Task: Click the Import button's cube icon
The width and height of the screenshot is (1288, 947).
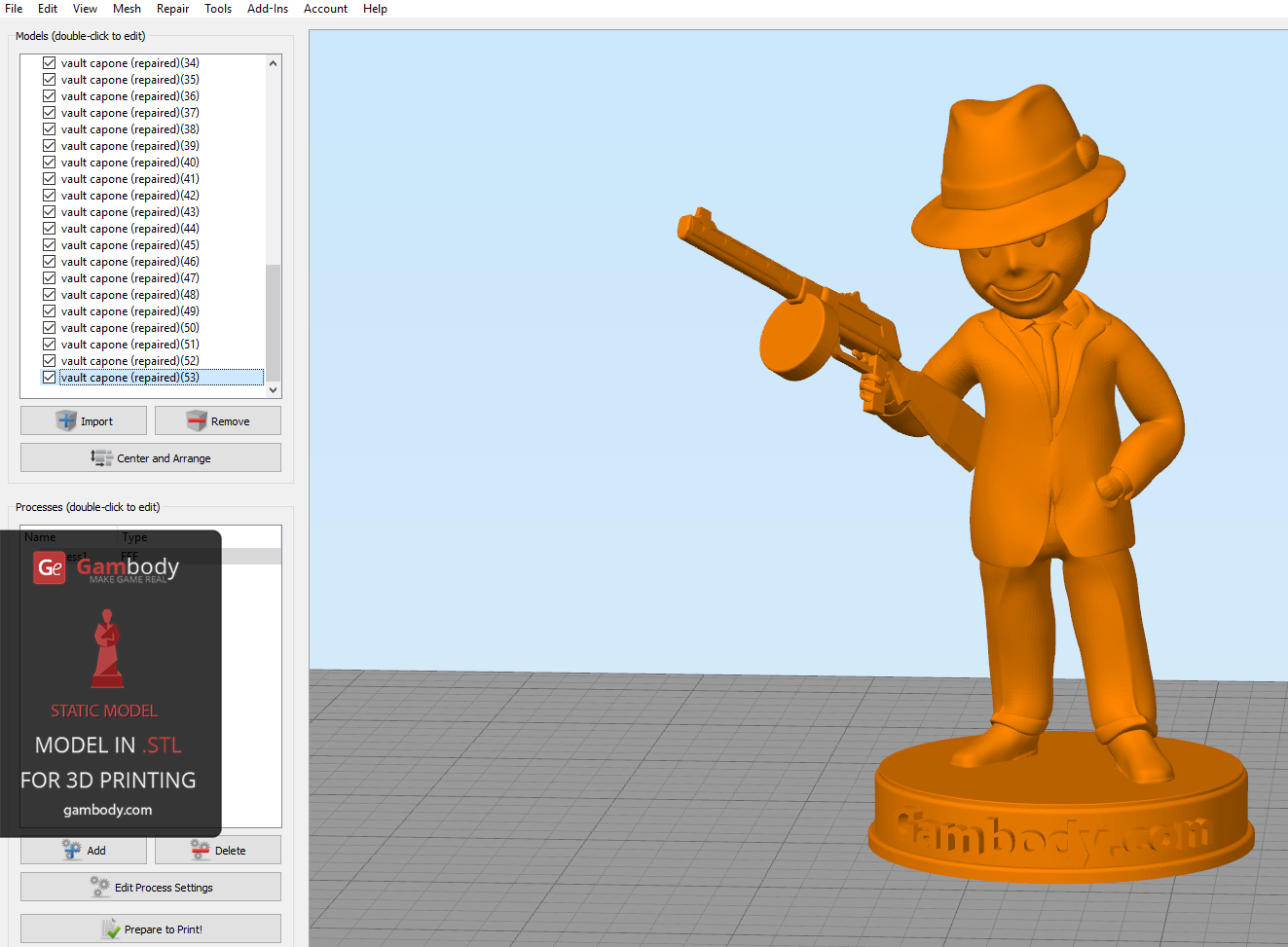Action: (x=66, y=420)
